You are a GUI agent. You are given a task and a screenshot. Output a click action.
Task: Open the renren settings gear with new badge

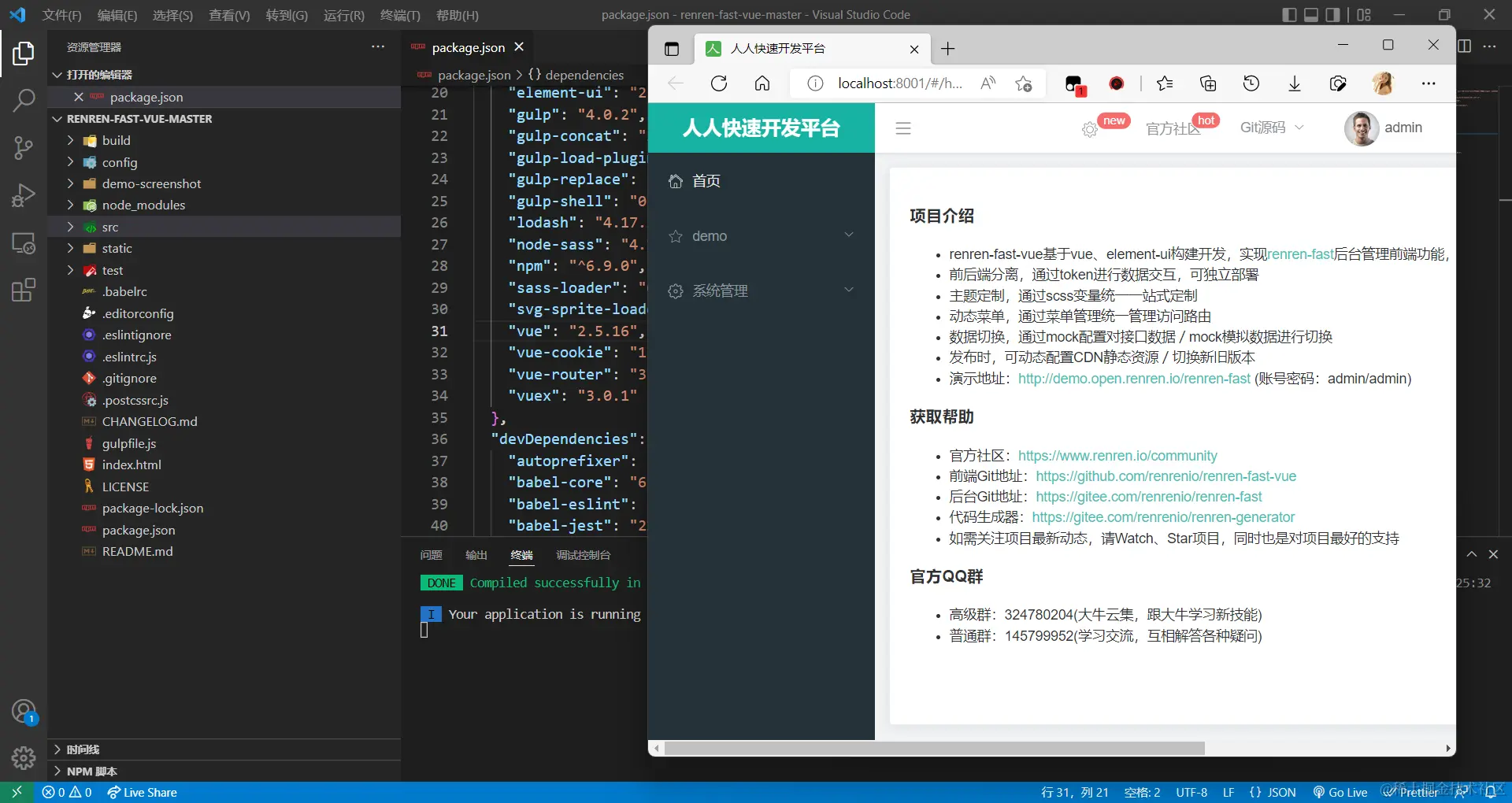(x=1090, y=129)
